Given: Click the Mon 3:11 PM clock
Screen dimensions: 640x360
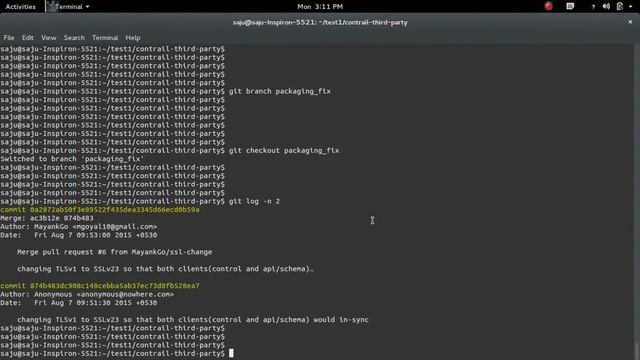Looking at the screenshot, I should [x=320, y=7].
